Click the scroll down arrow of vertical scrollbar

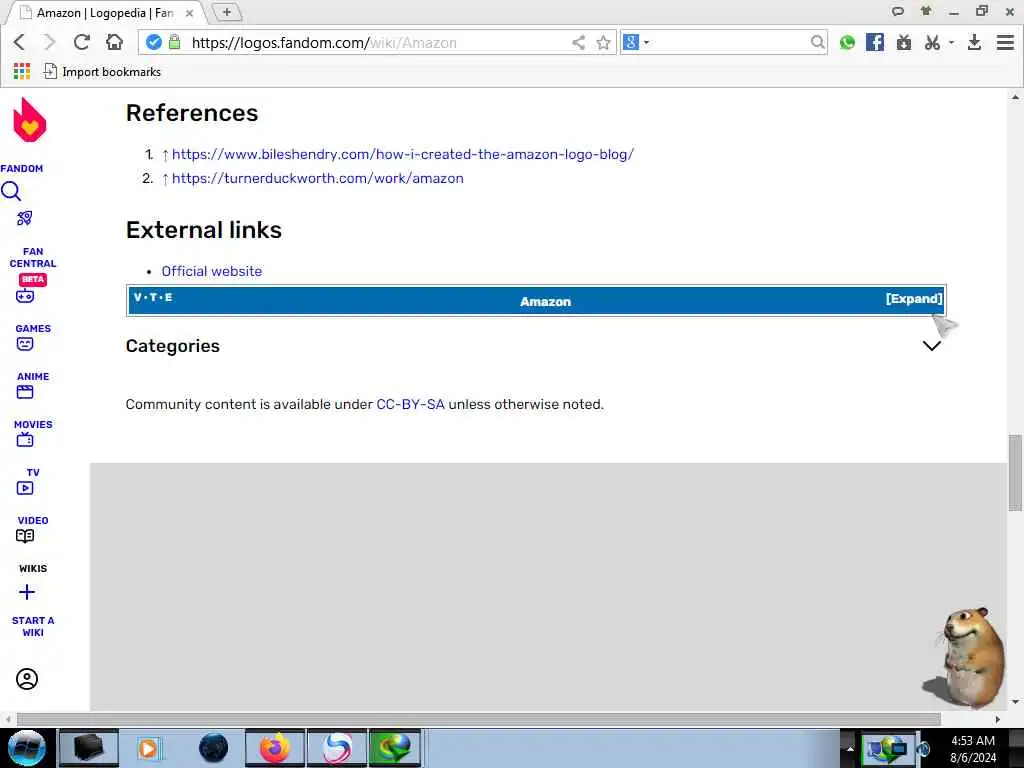[x=1015, y=702]
